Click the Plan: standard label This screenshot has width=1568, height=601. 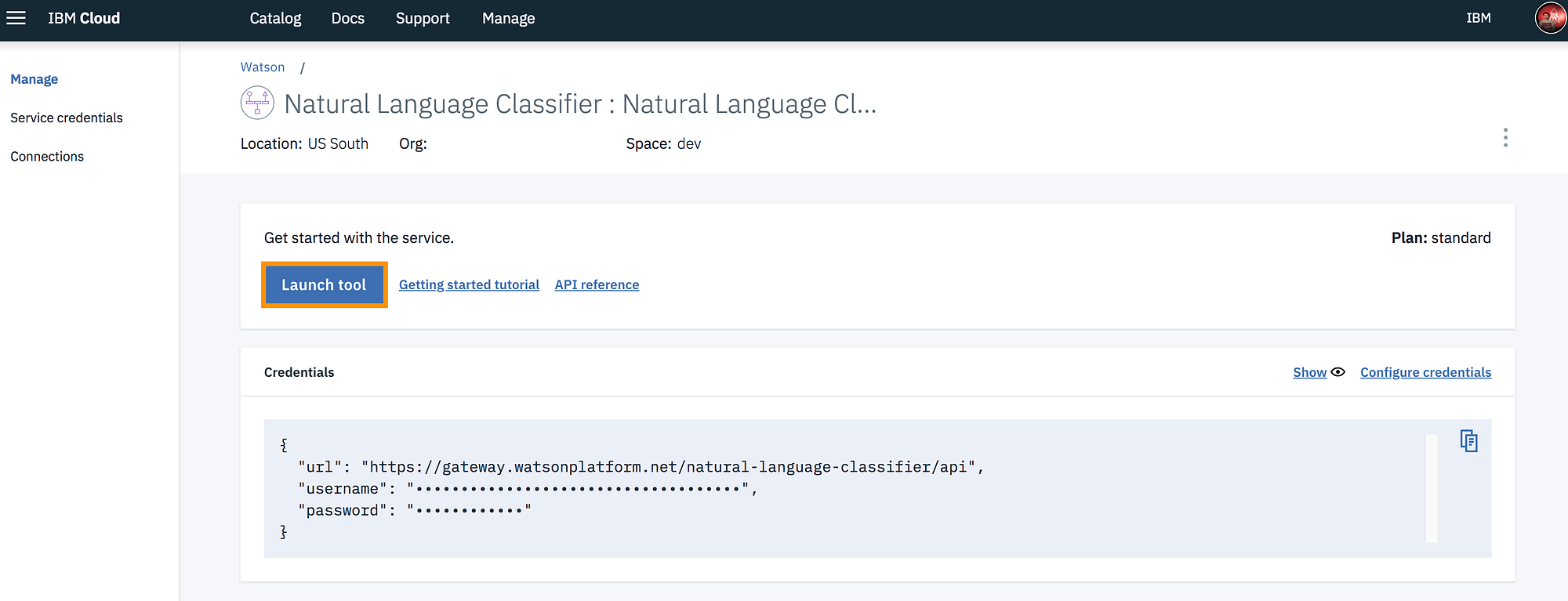pyautogui.click(x=1441, y=237)
